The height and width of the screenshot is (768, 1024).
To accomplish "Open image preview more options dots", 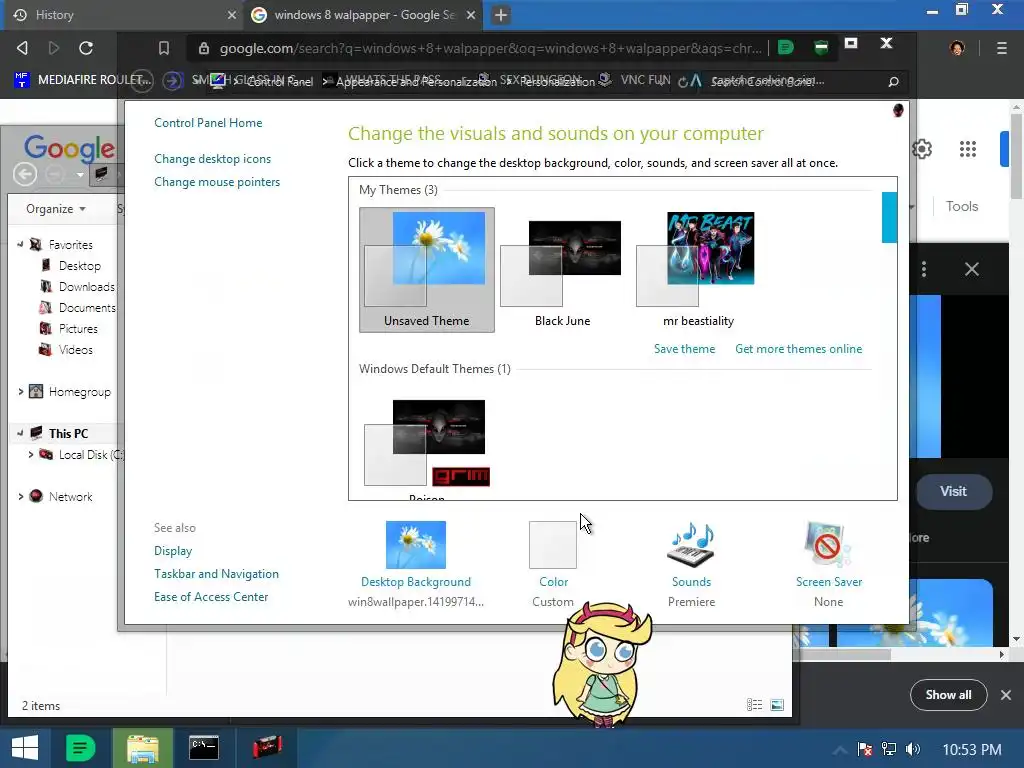I will click(923, 269).
